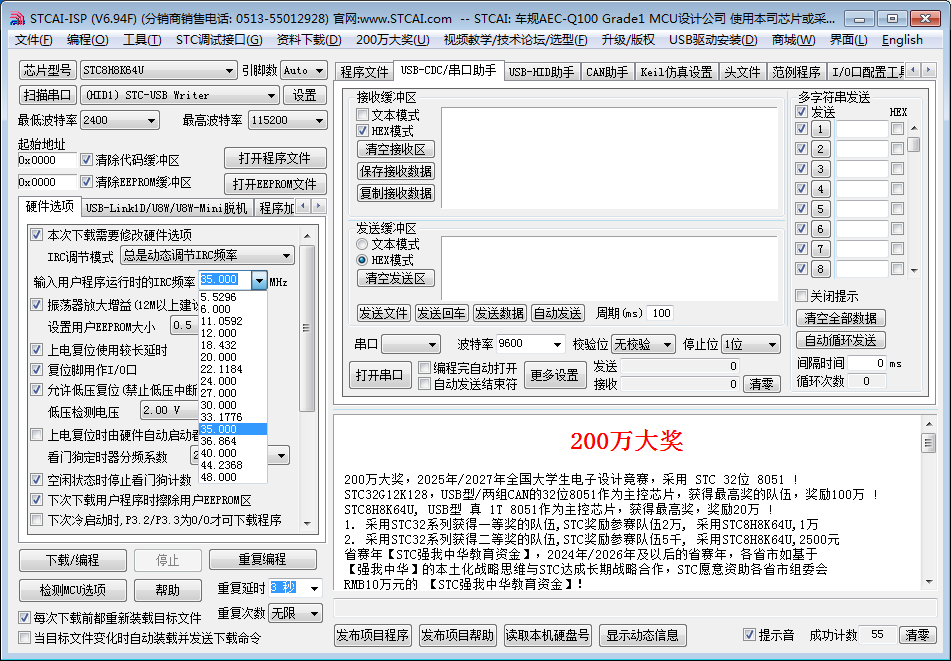Toggle 每次下载前都重新装载目标文件 checkbox
The image size is (951, 661).
[24, 617]
